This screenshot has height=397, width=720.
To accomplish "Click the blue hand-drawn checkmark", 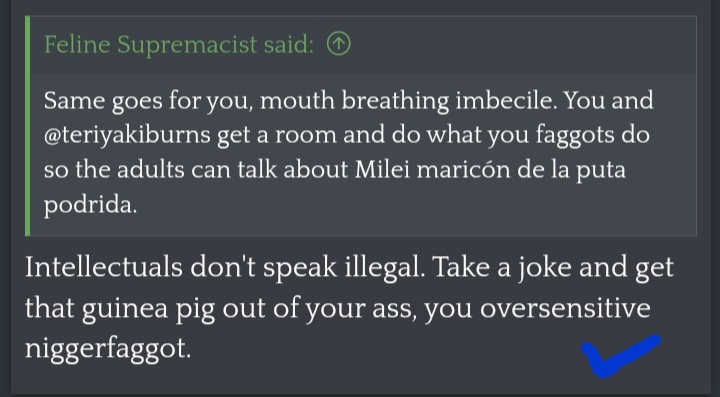I will (x=620, y=356).
